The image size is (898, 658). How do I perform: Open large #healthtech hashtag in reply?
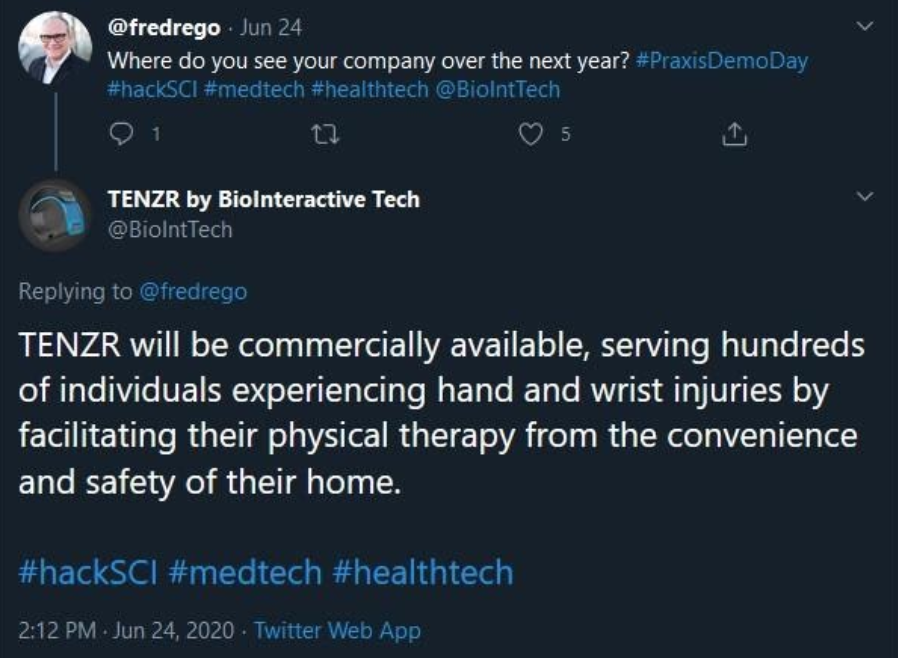(423, 573)
